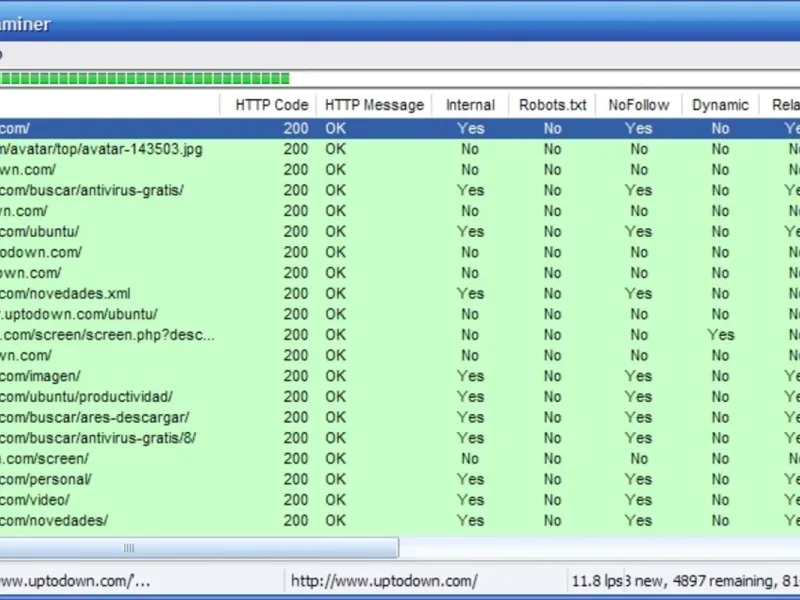Image resolution: width=800 pixels, height=600 pixels.
Task: Click OK message in odown.com/ row
Action: (x=336, y=252)
